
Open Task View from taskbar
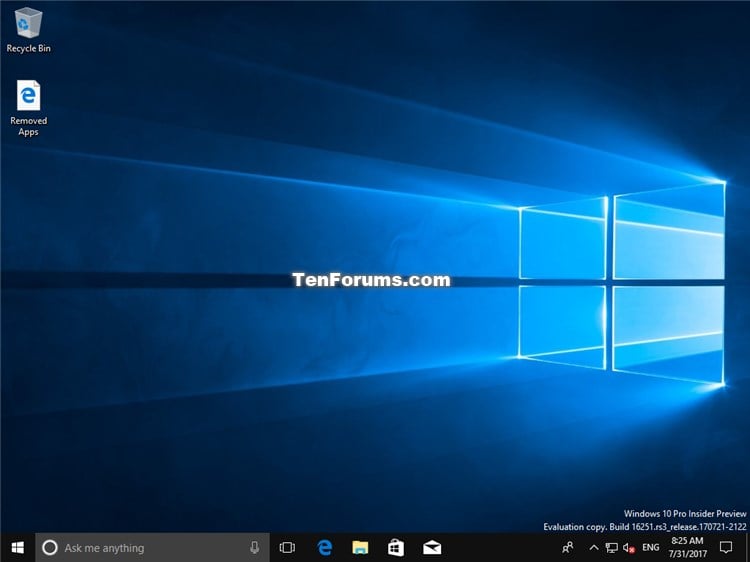click(287, 548)
